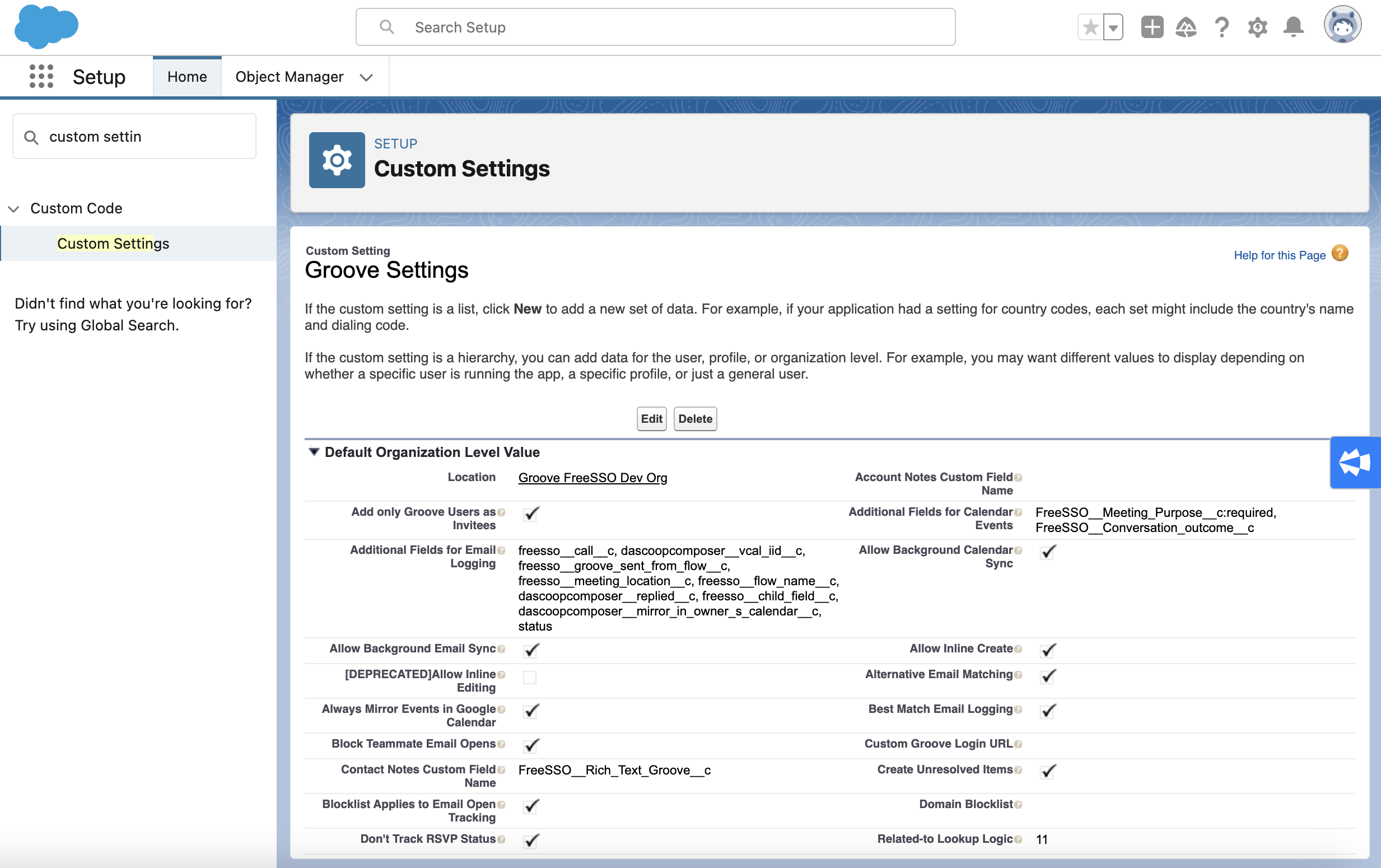
Task: Open the Help for this Page link
Action: (1280, 255)
